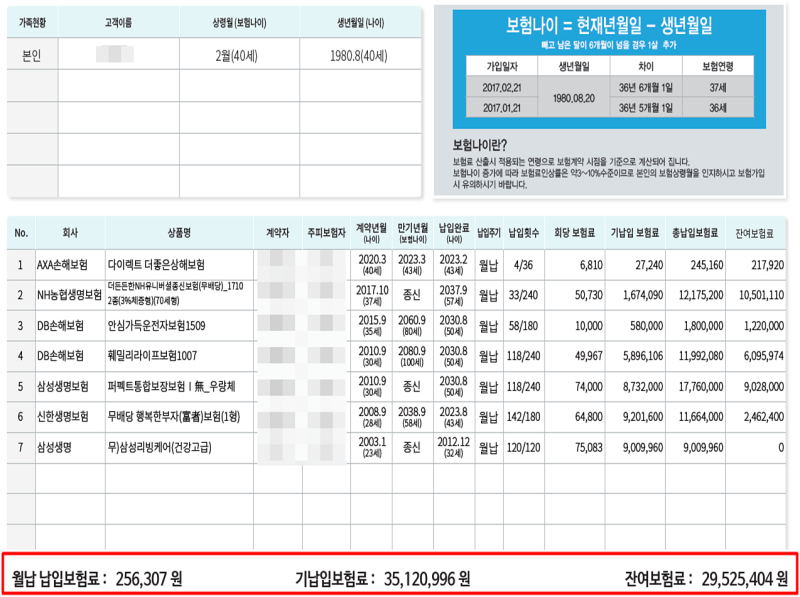
Task: Click the 잔여보험료 column header
Action: click(755, 233)
